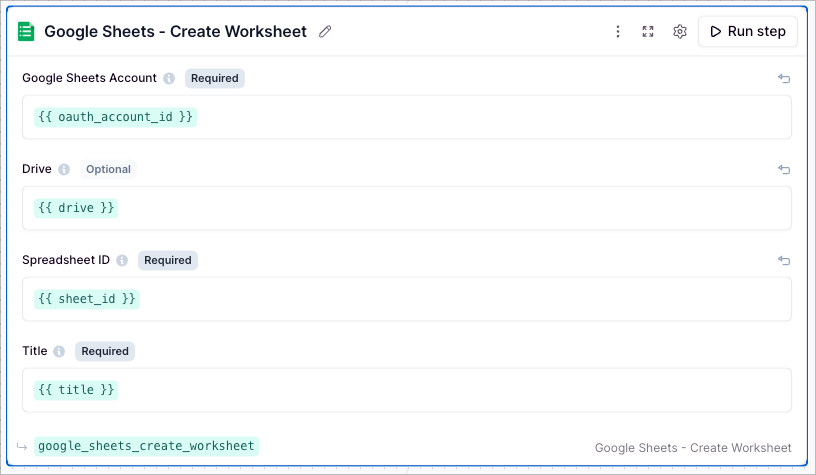The height and width of the screenshot is (475, 816).
Task: Click the step title Google Sheets - Create Worksheet
Action: 175,32
